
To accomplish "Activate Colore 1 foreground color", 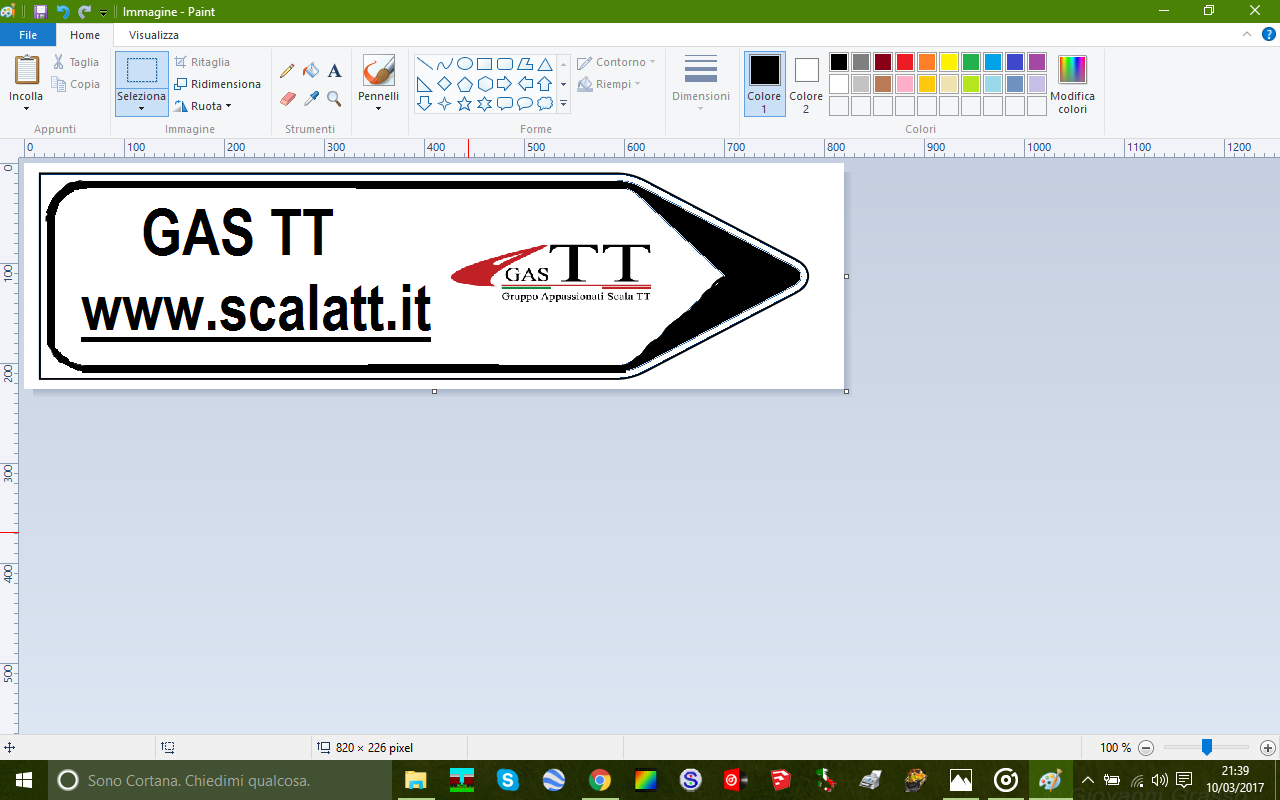I will [x=765, y=84].
